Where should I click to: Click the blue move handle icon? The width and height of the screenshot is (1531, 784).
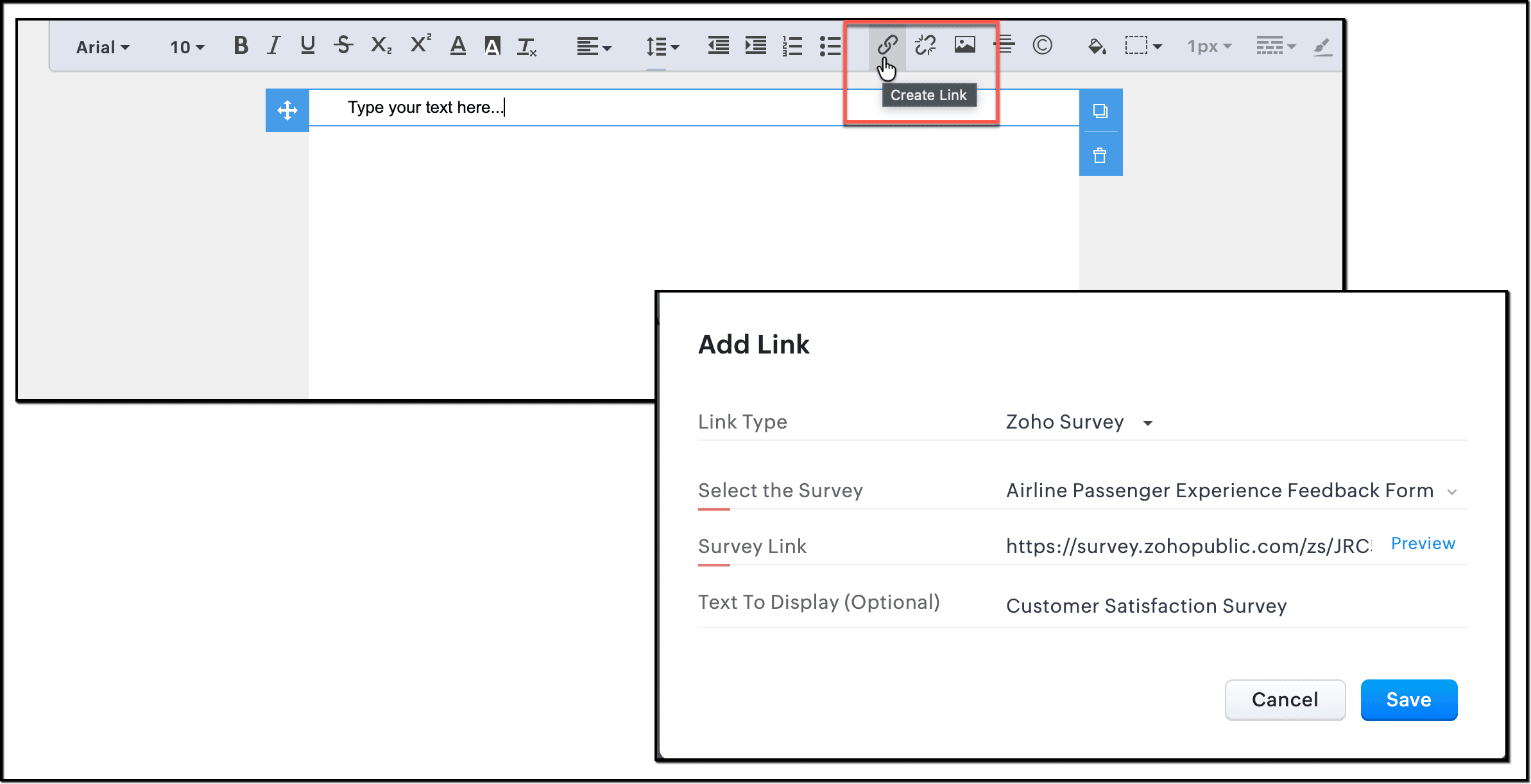287,110
